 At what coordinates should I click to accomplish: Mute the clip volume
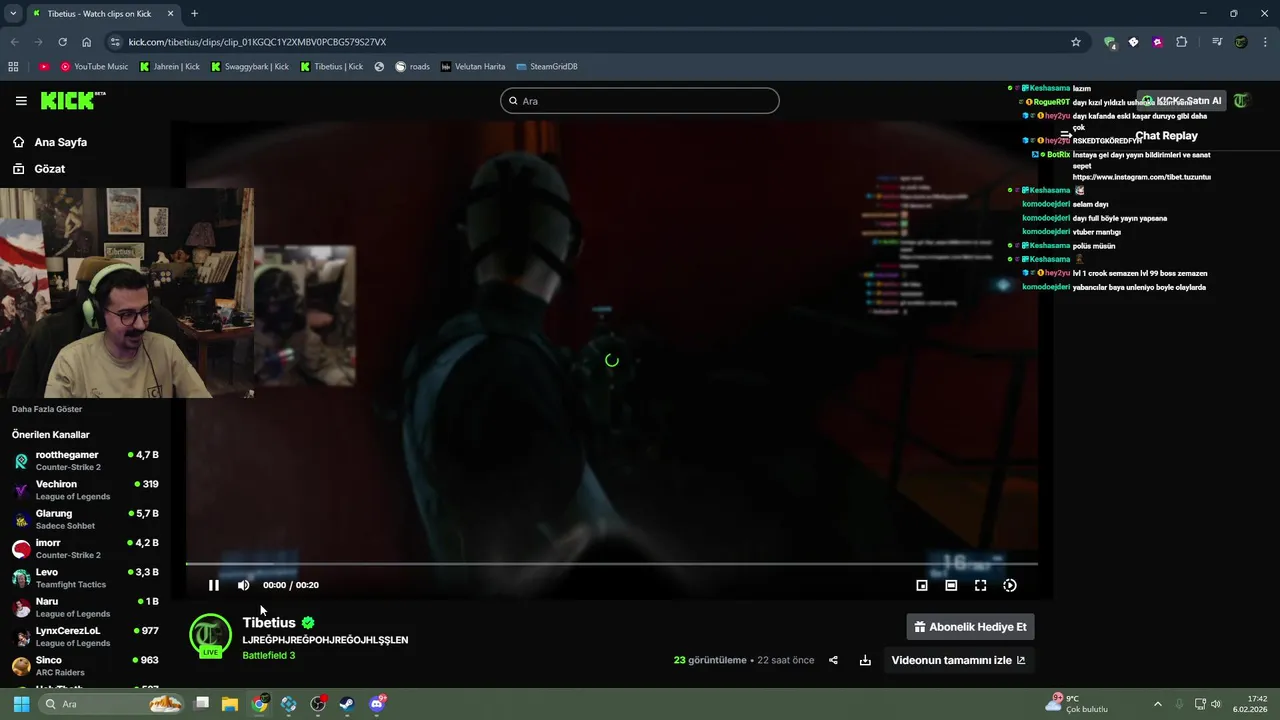(243, 585)
